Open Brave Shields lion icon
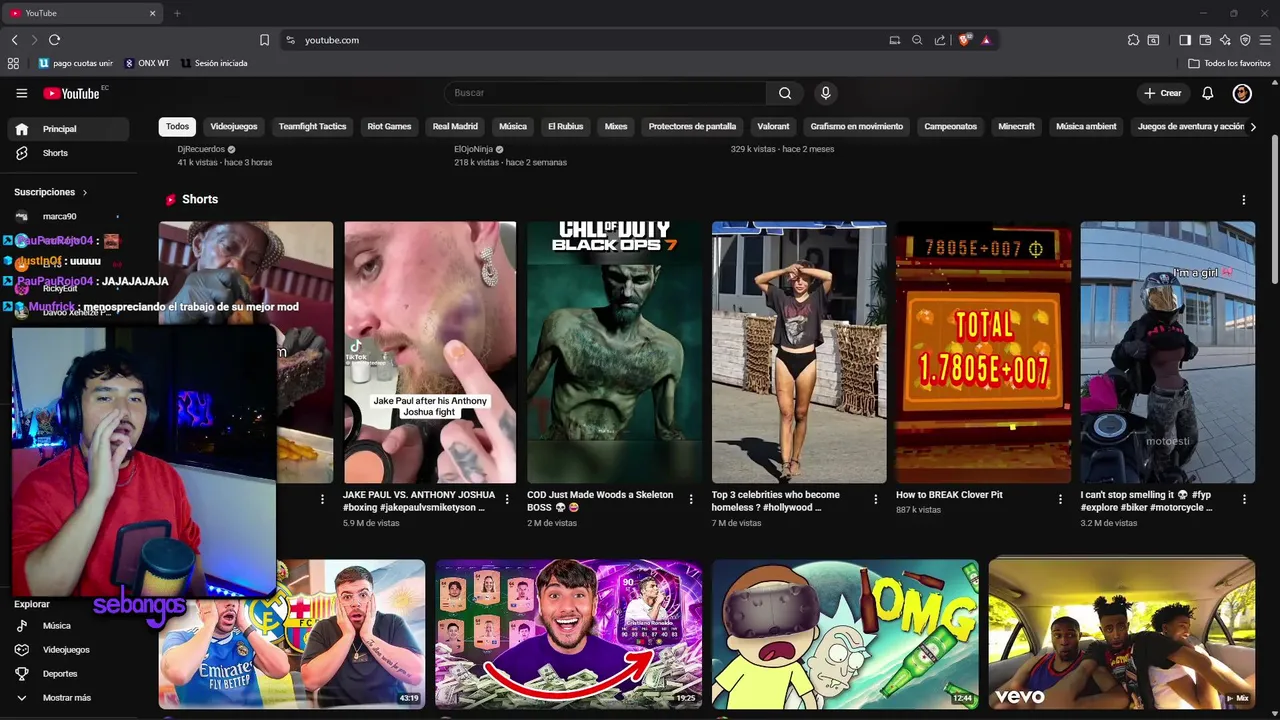This screenshot has height=720, width=1280. [964, 40]
